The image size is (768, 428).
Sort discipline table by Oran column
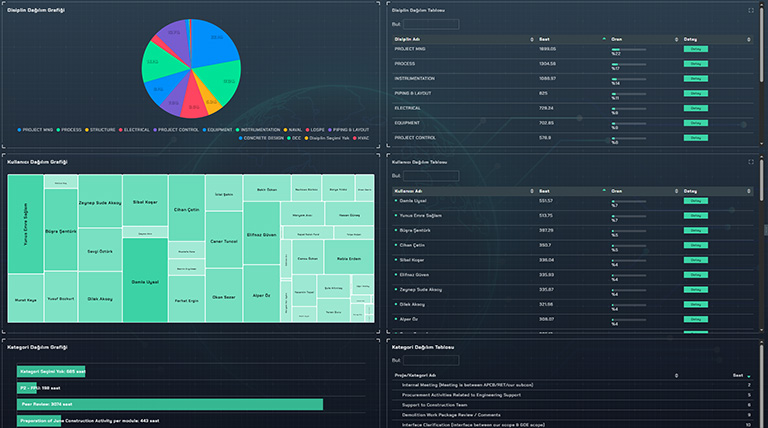[642, 39]
